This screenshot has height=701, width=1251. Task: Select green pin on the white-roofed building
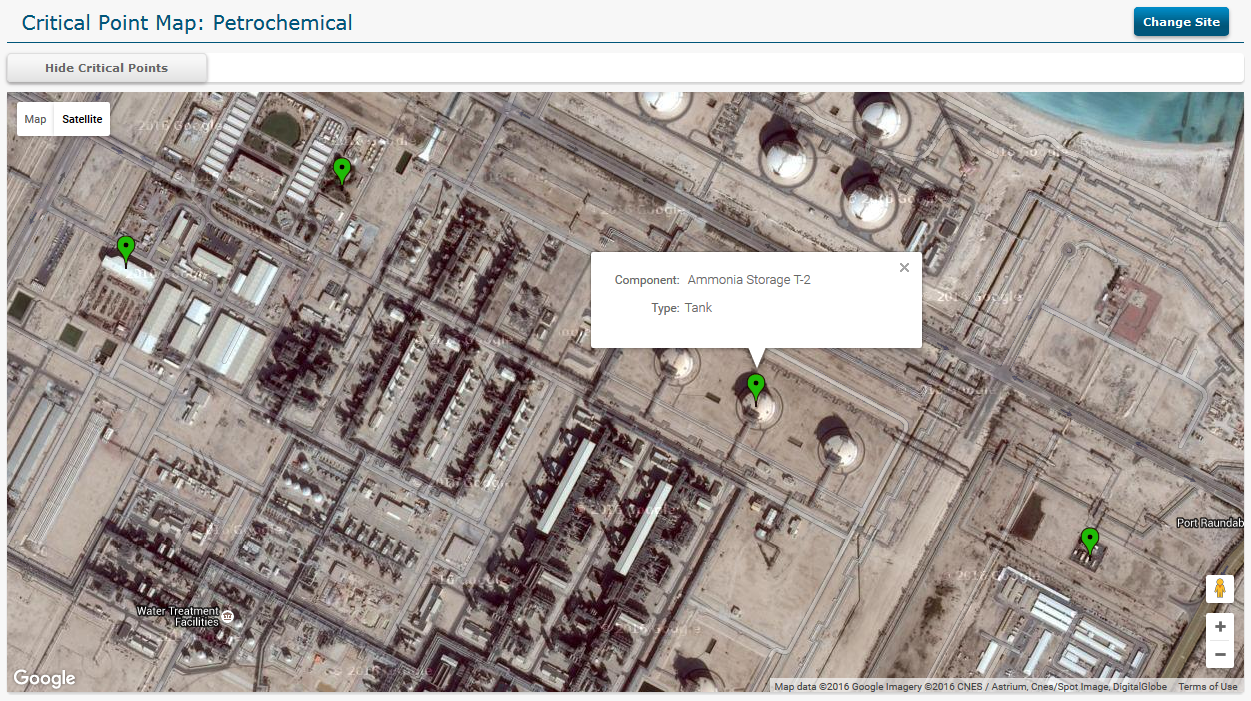125,250
